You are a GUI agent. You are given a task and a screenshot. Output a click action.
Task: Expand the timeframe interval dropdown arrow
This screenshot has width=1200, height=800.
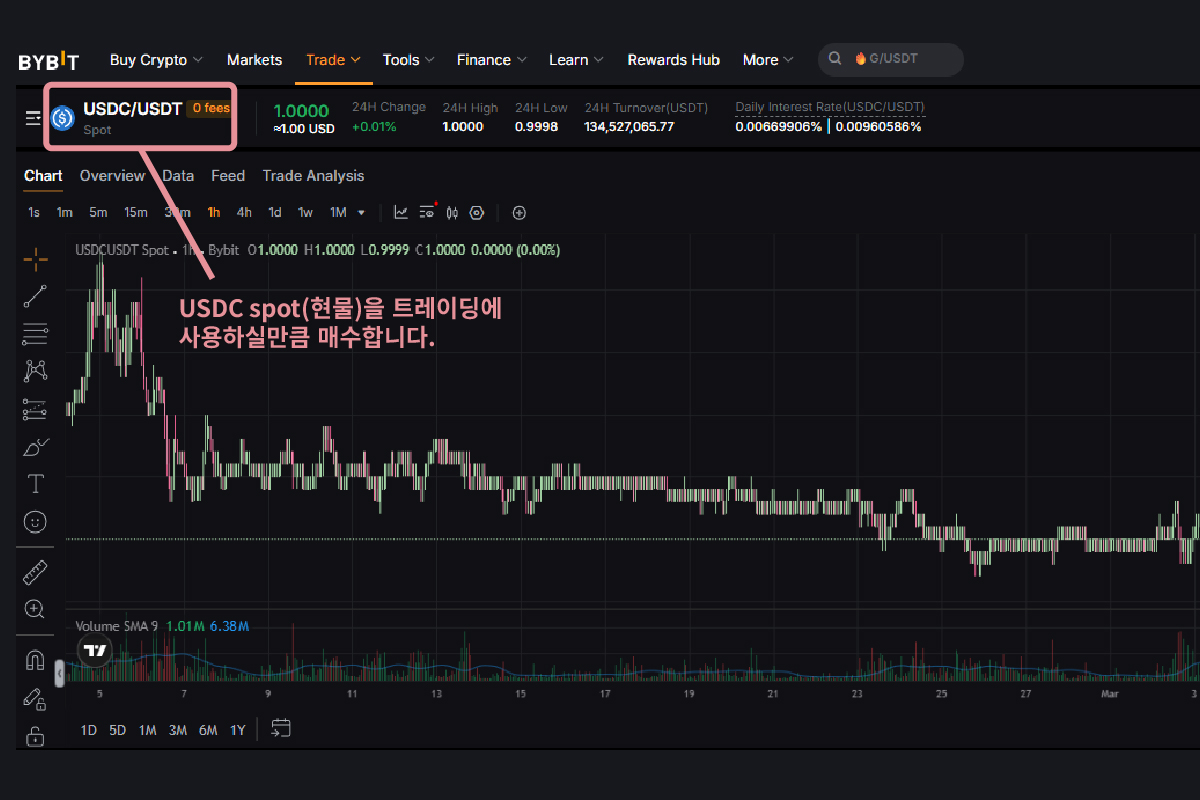[361, 212]
